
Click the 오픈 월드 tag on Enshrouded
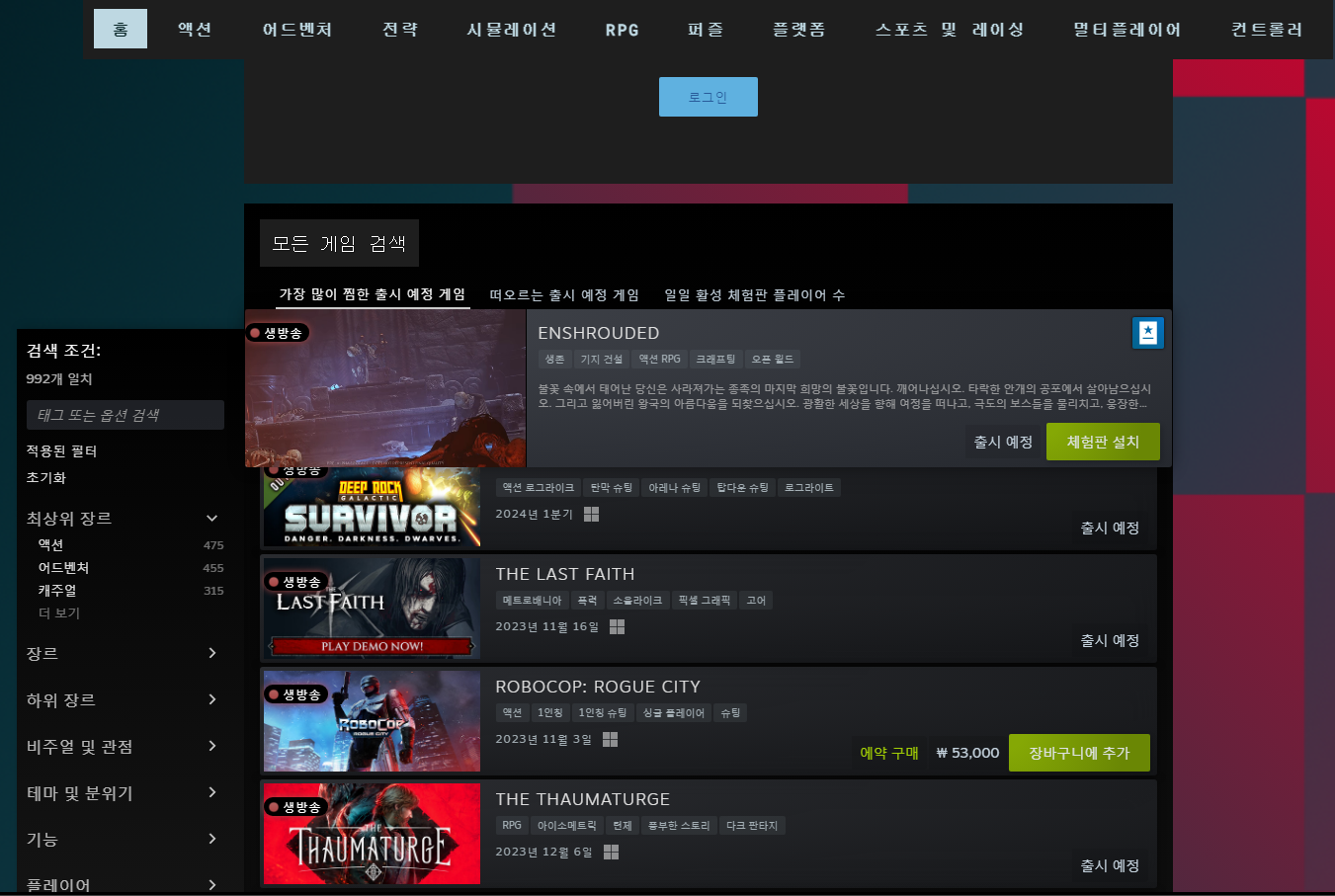[x=773, y=360]
